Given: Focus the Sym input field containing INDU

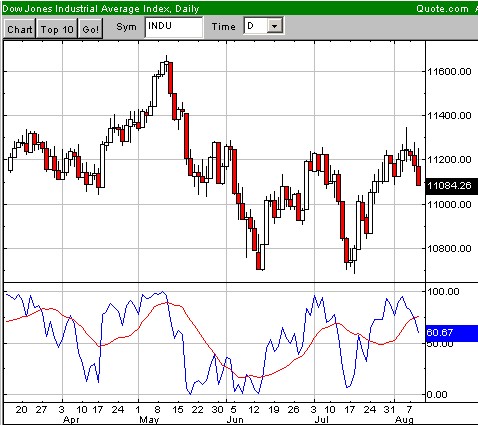Looking at the screenshot, I should [174, 27].
